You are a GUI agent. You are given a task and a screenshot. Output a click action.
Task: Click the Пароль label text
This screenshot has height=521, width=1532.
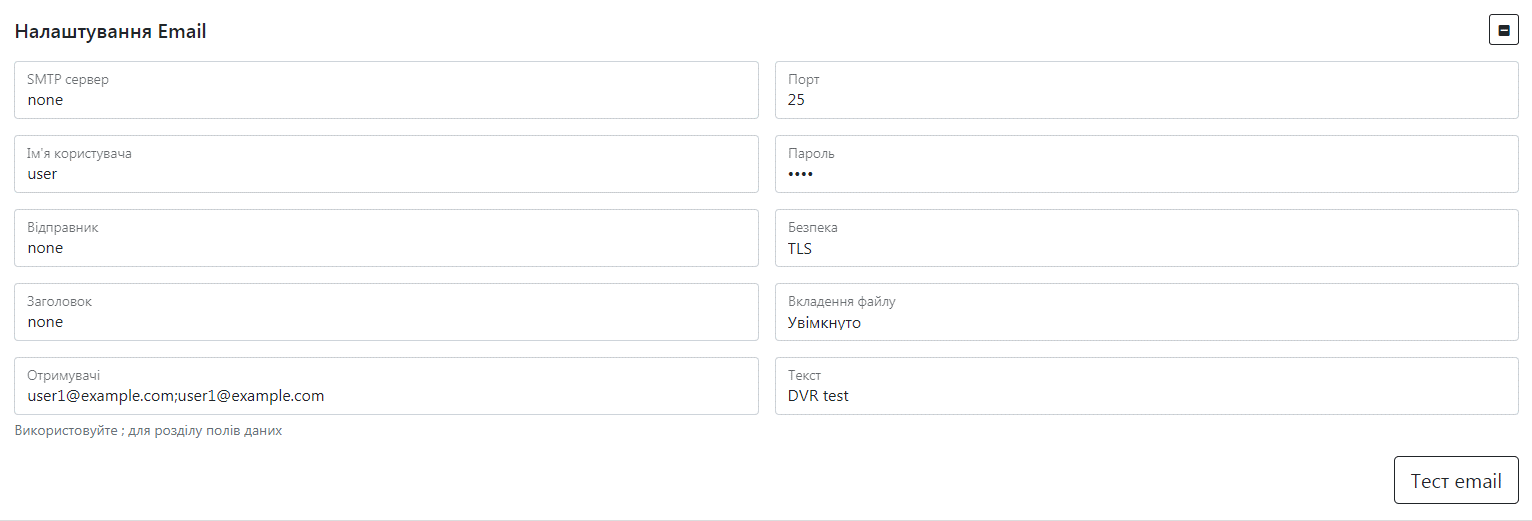coord(811,154)
